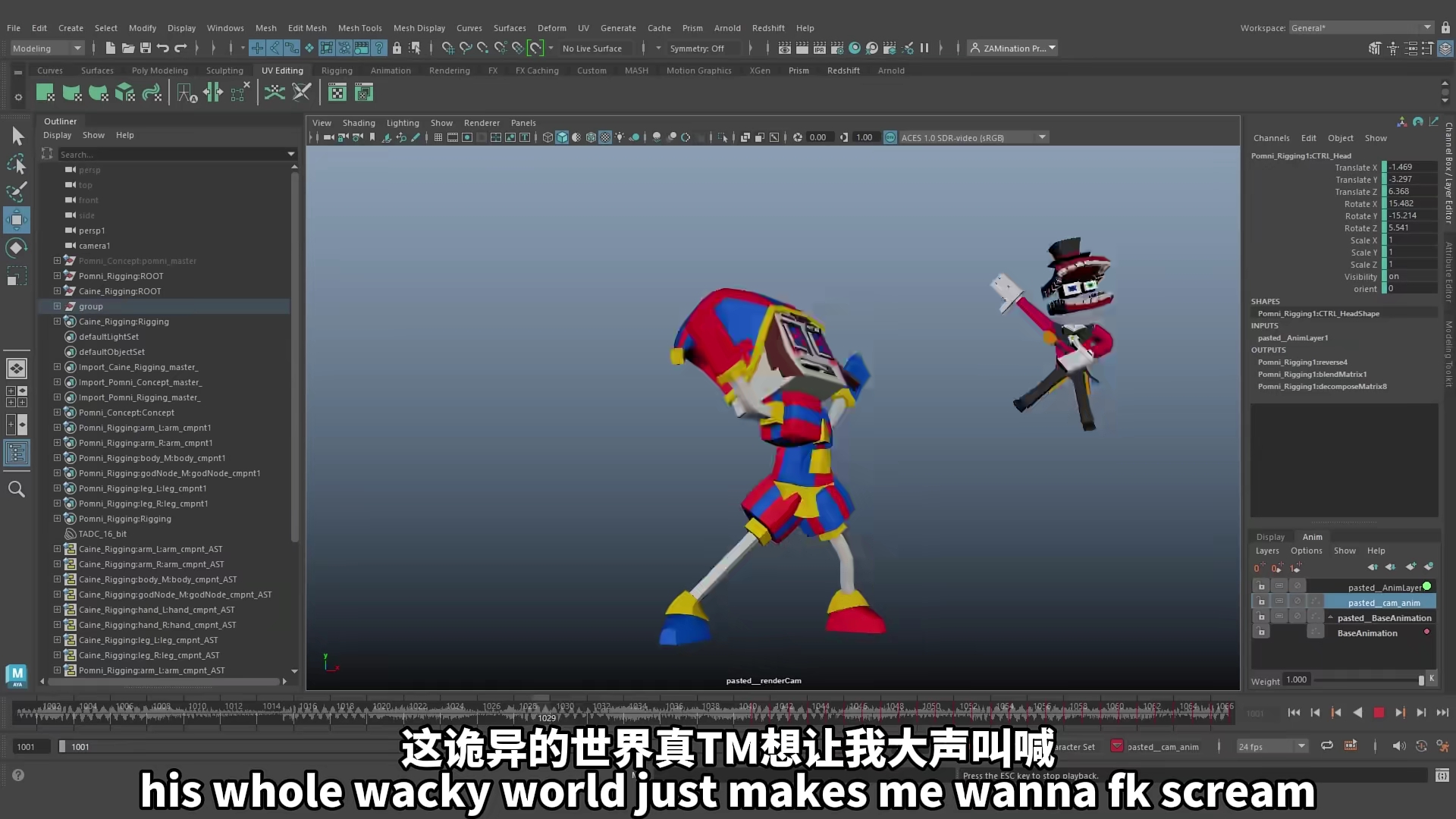The height and width of the screenshot is (819, 1456).
Task: Go to start of playback range
Action: pos(1294,713)
